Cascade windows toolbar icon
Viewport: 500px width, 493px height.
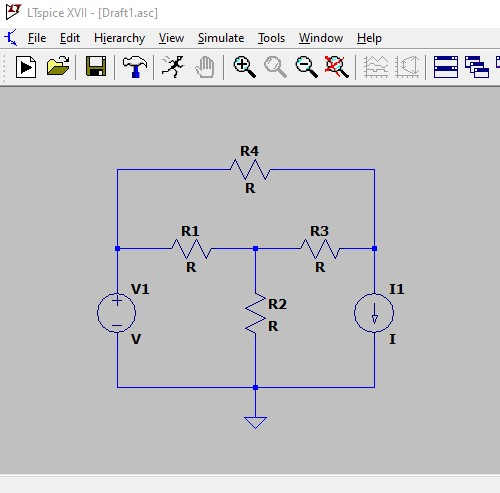pyautogui.click(x=477, y=67)
